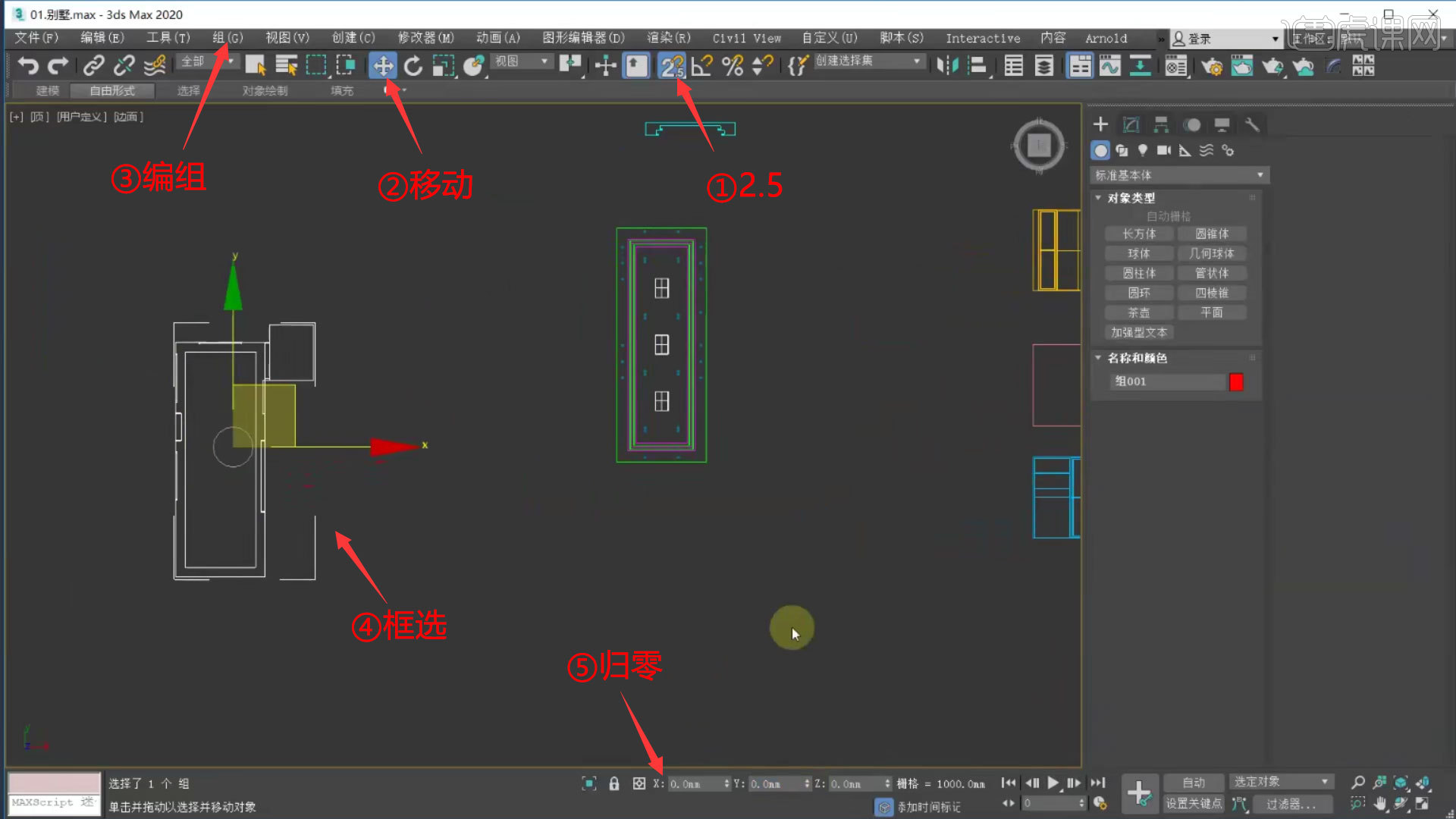
Task: Toggle Selection Lock padlock icon
Action: click(614, 783)
